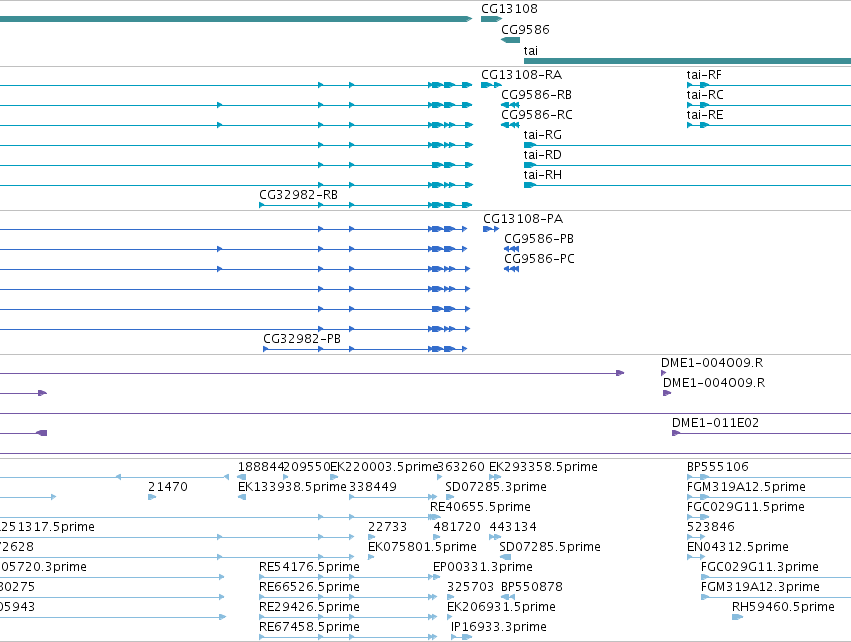
Task: Select EST label 338449
Action: (373, 487)
